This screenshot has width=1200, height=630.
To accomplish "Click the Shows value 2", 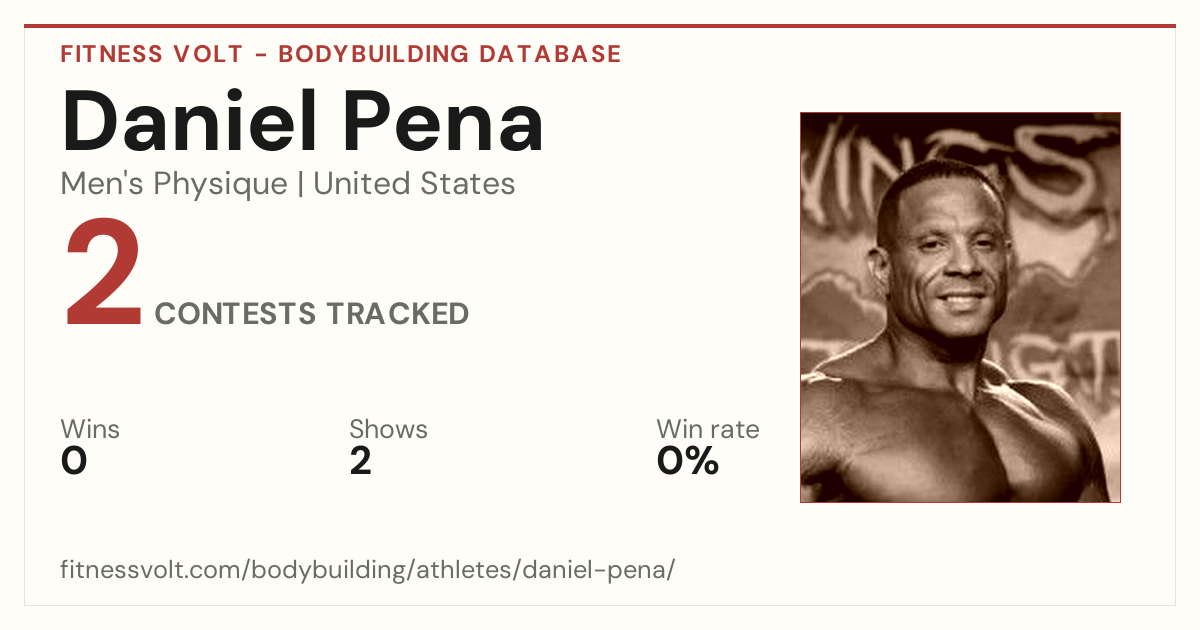I will coord(360,461).
